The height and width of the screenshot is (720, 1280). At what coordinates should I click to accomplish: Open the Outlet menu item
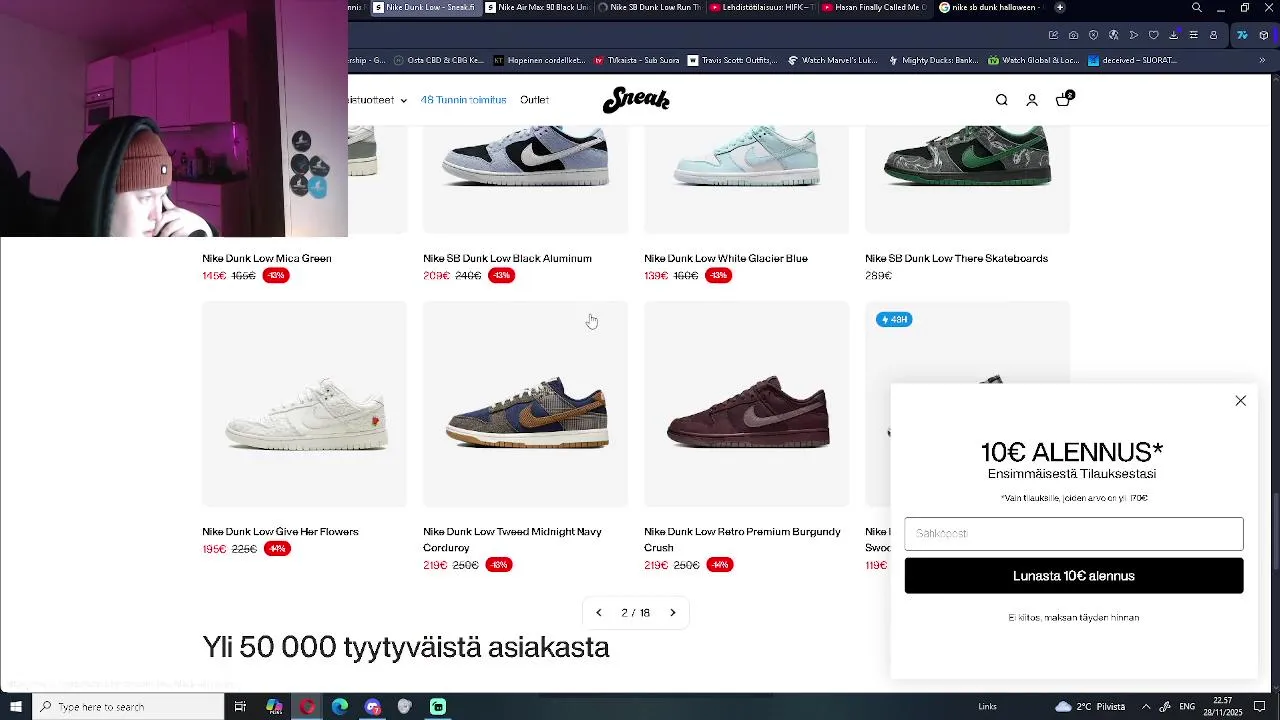coord(534,100)
